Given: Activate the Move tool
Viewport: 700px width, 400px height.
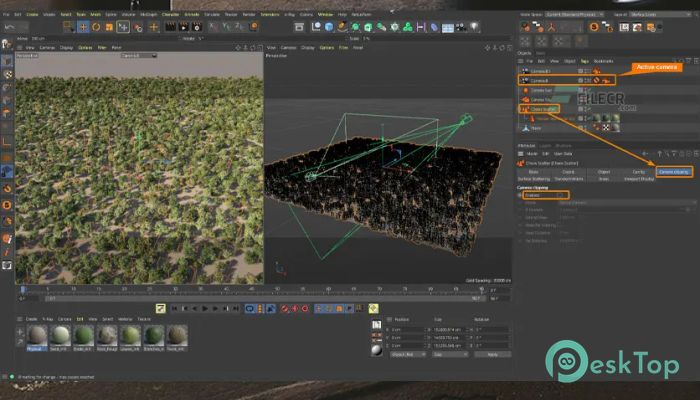Looking at the screenshot, I should point(83,27).
